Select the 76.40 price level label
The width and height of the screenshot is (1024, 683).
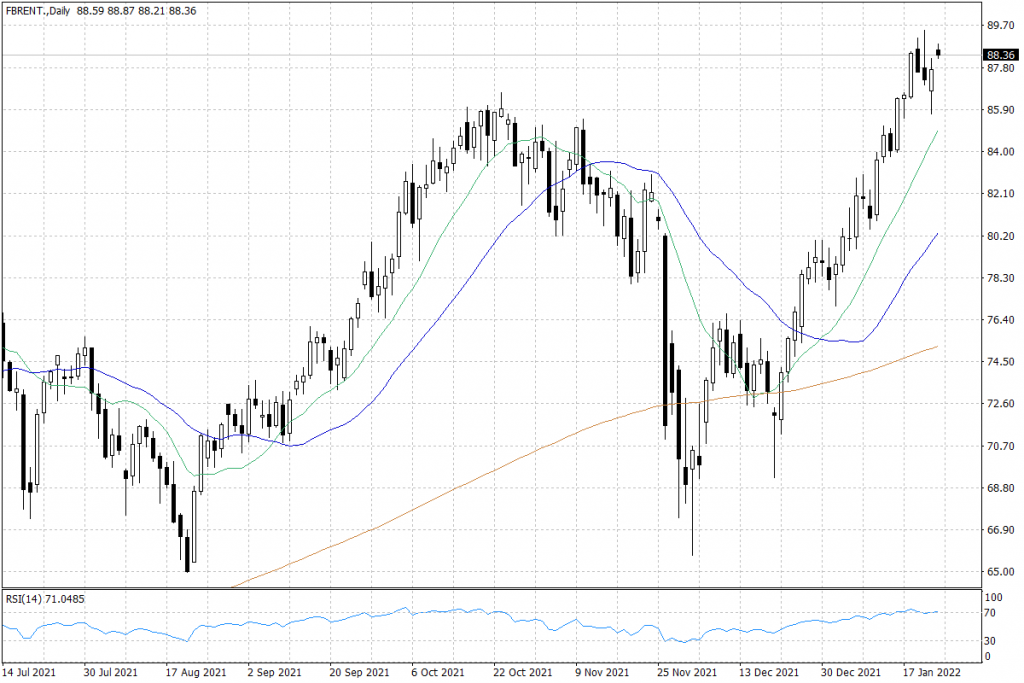click(x=1000, y=320)
